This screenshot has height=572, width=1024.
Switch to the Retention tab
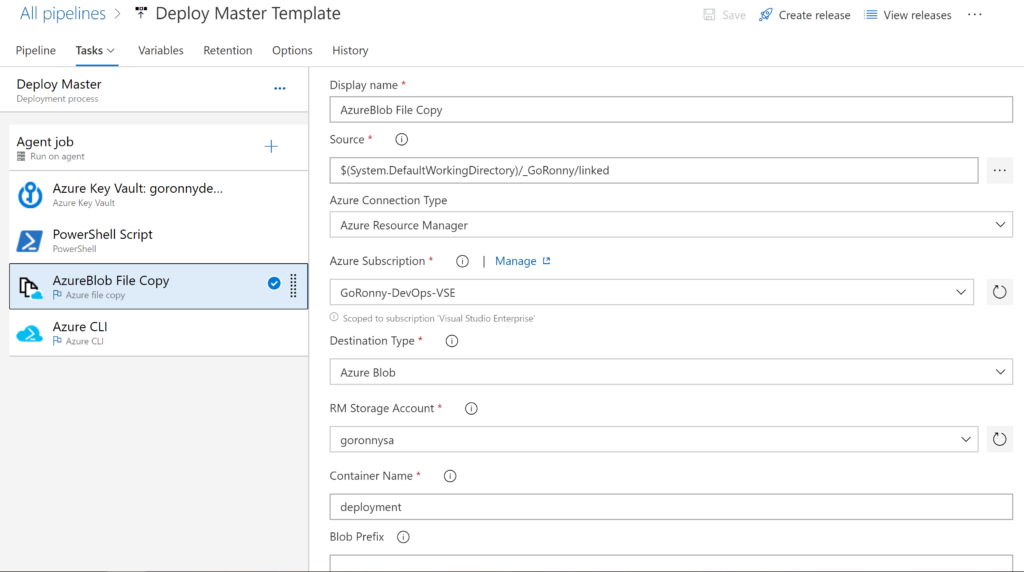point(228,50)
